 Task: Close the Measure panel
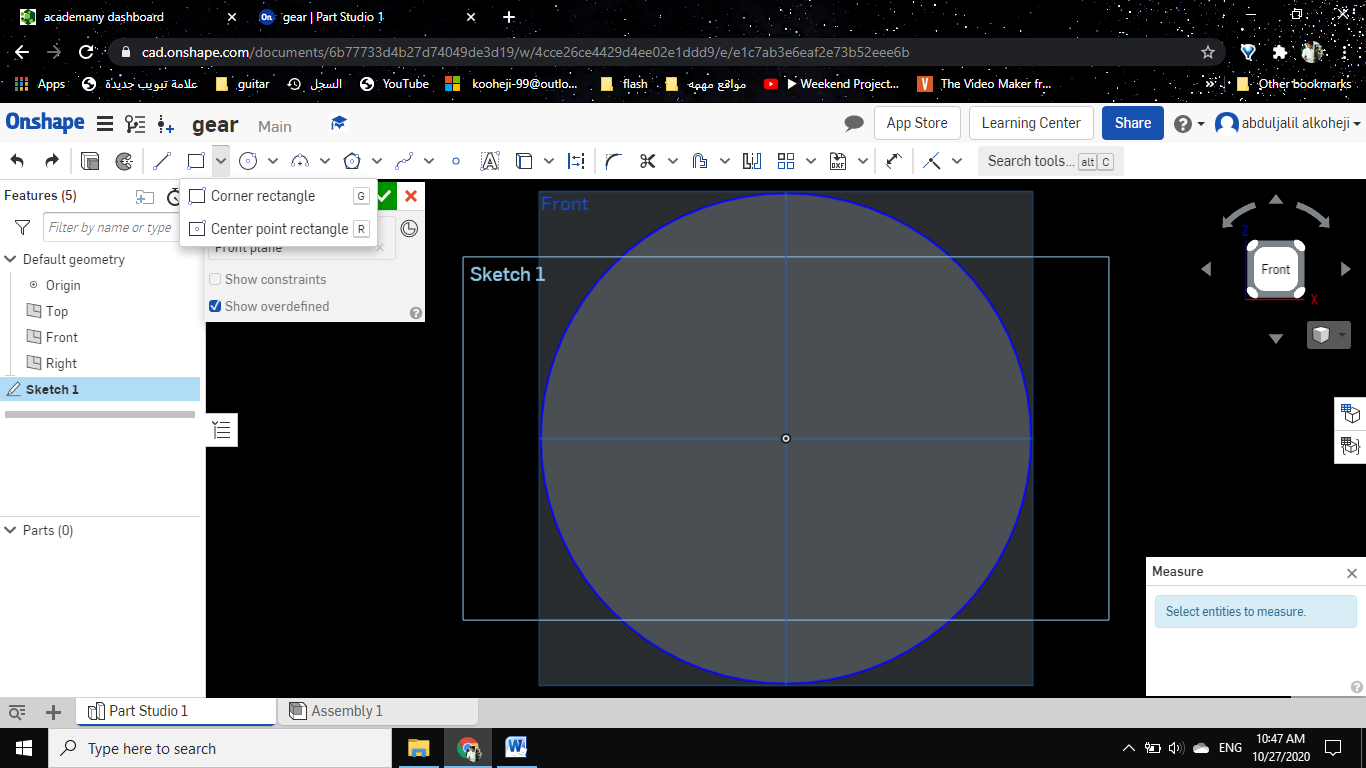pos(1352,573)
